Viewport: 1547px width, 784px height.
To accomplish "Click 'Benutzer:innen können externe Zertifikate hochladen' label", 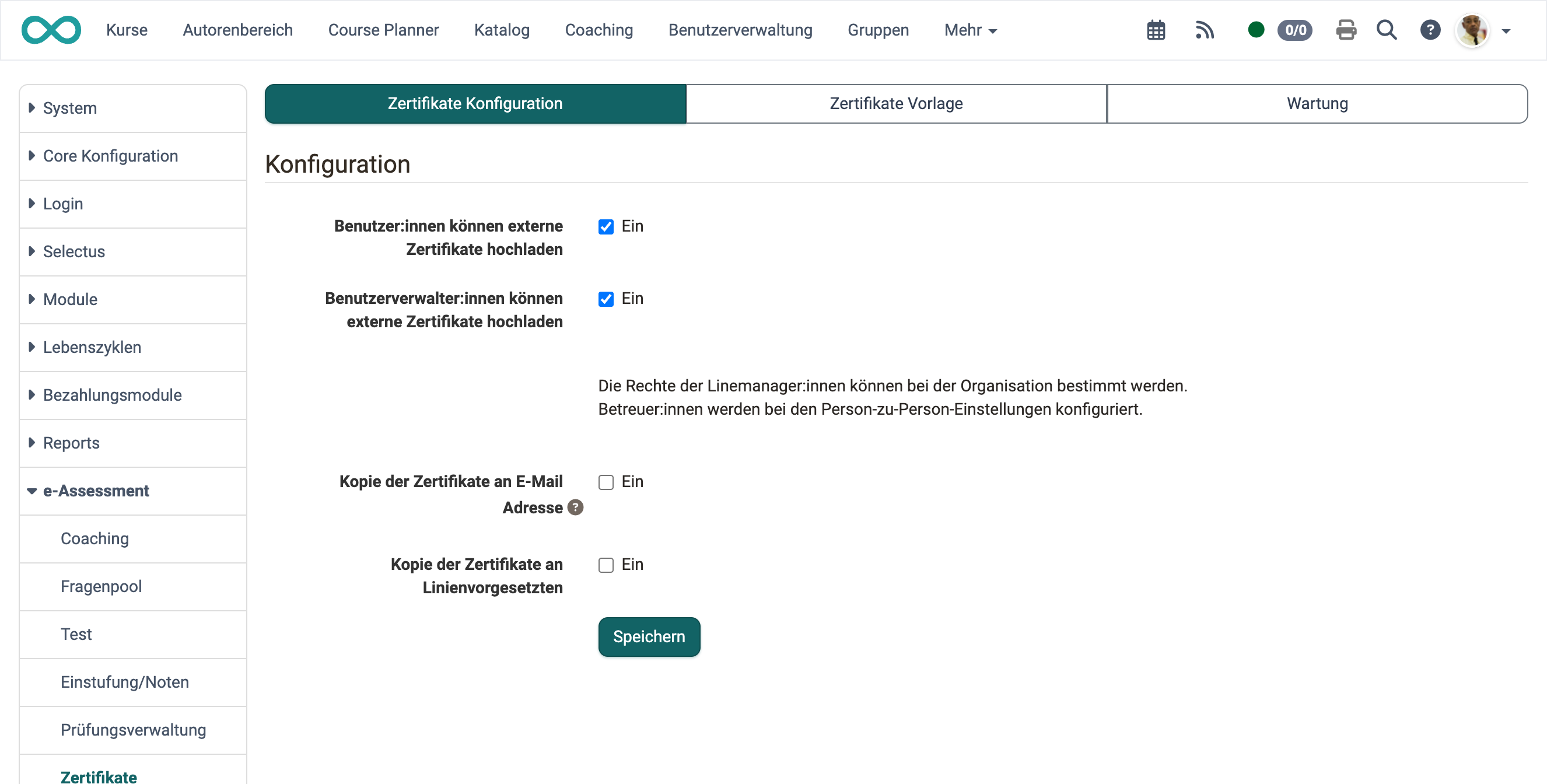I will click(449, 237).
